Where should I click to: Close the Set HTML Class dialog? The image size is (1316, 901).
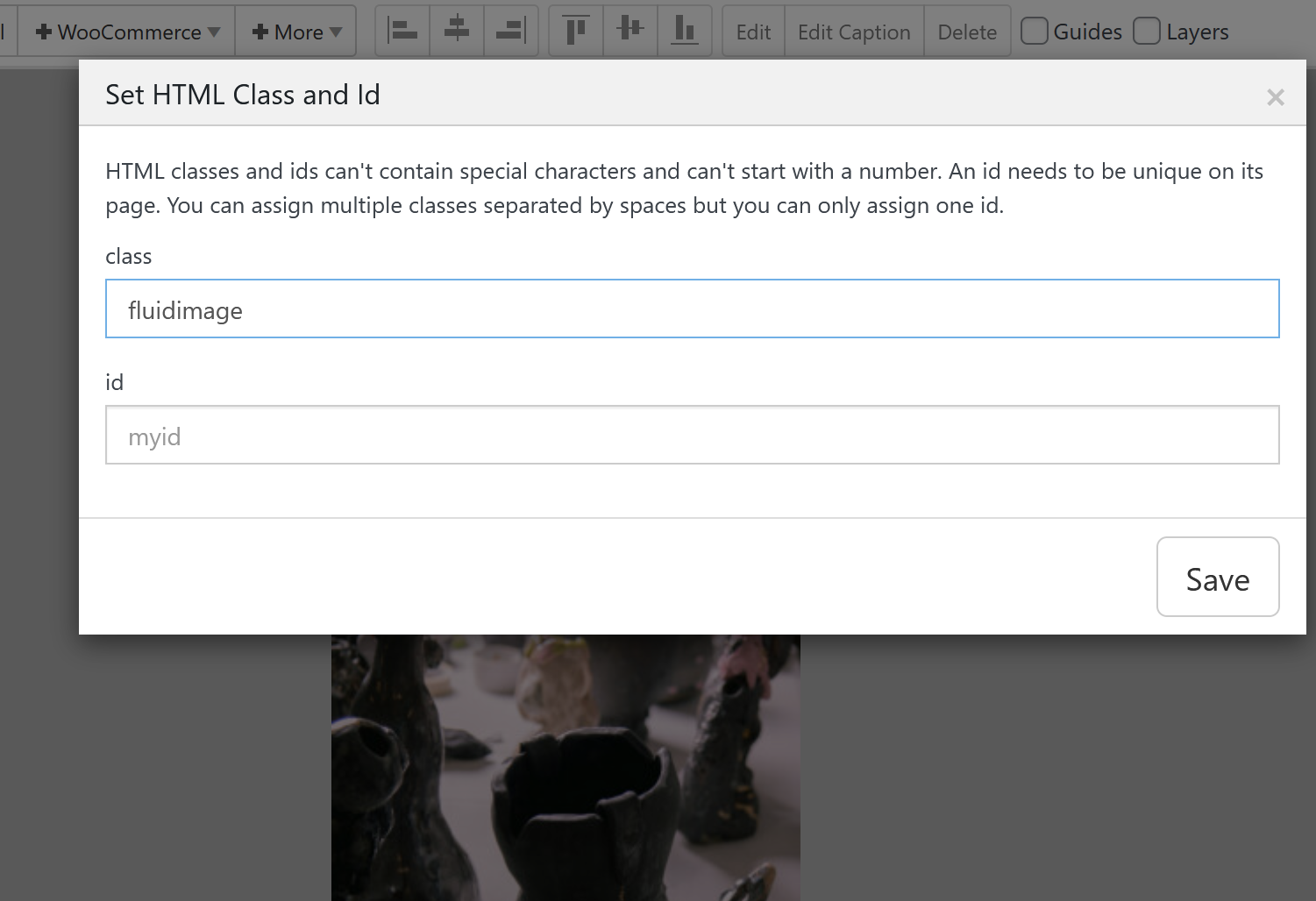click(1275, 97)
